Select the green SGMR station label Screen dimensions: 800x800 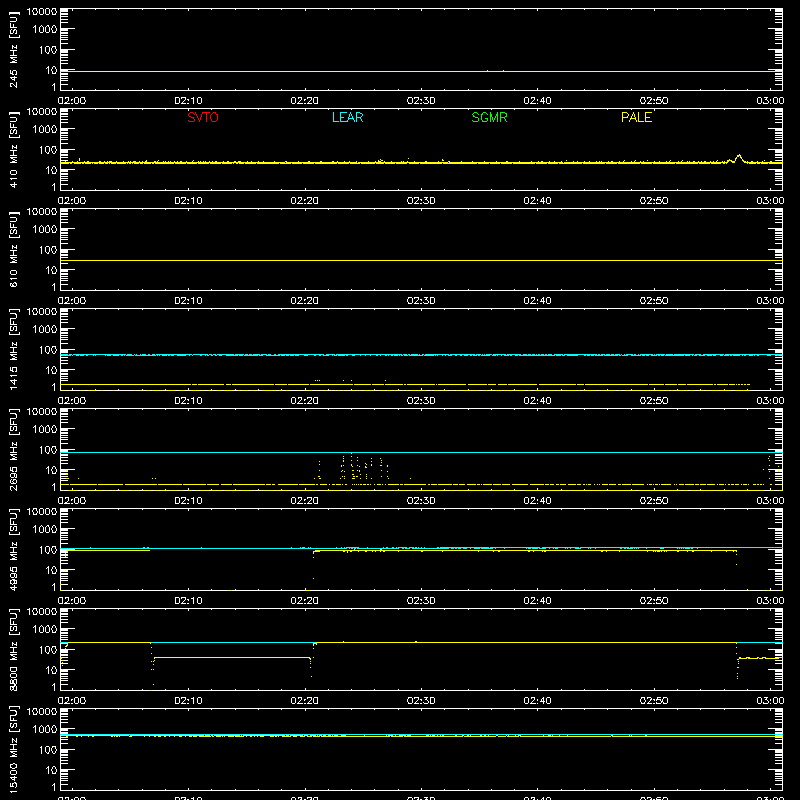(x=489, y=117)
